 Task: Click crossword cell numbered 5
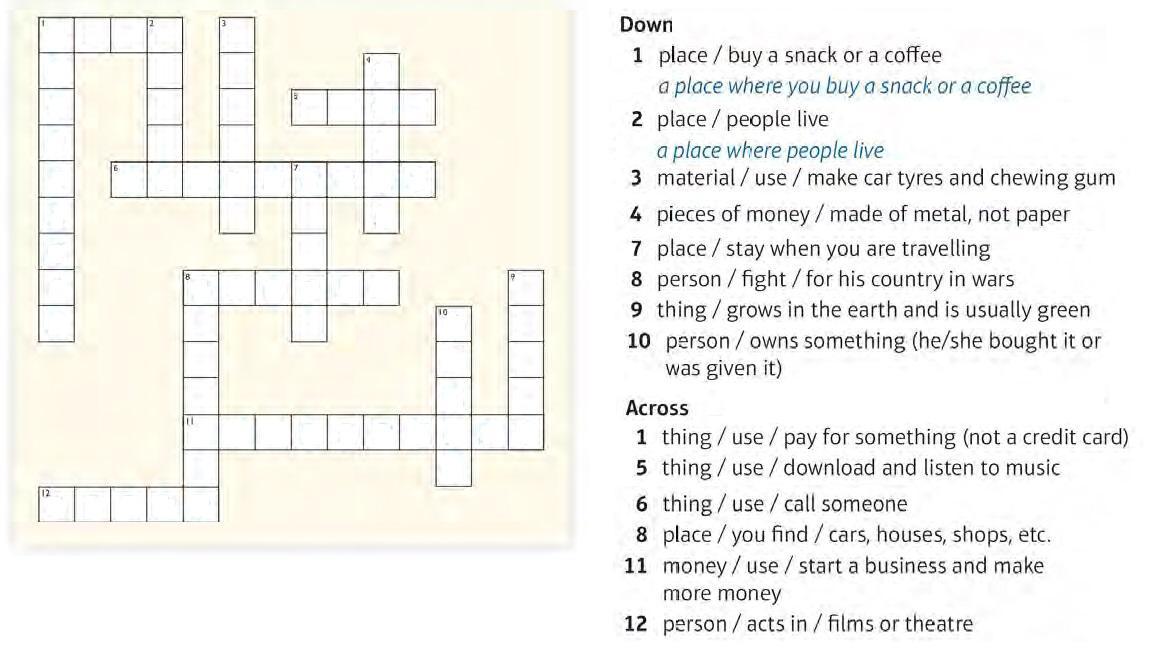tap(309, 107)
